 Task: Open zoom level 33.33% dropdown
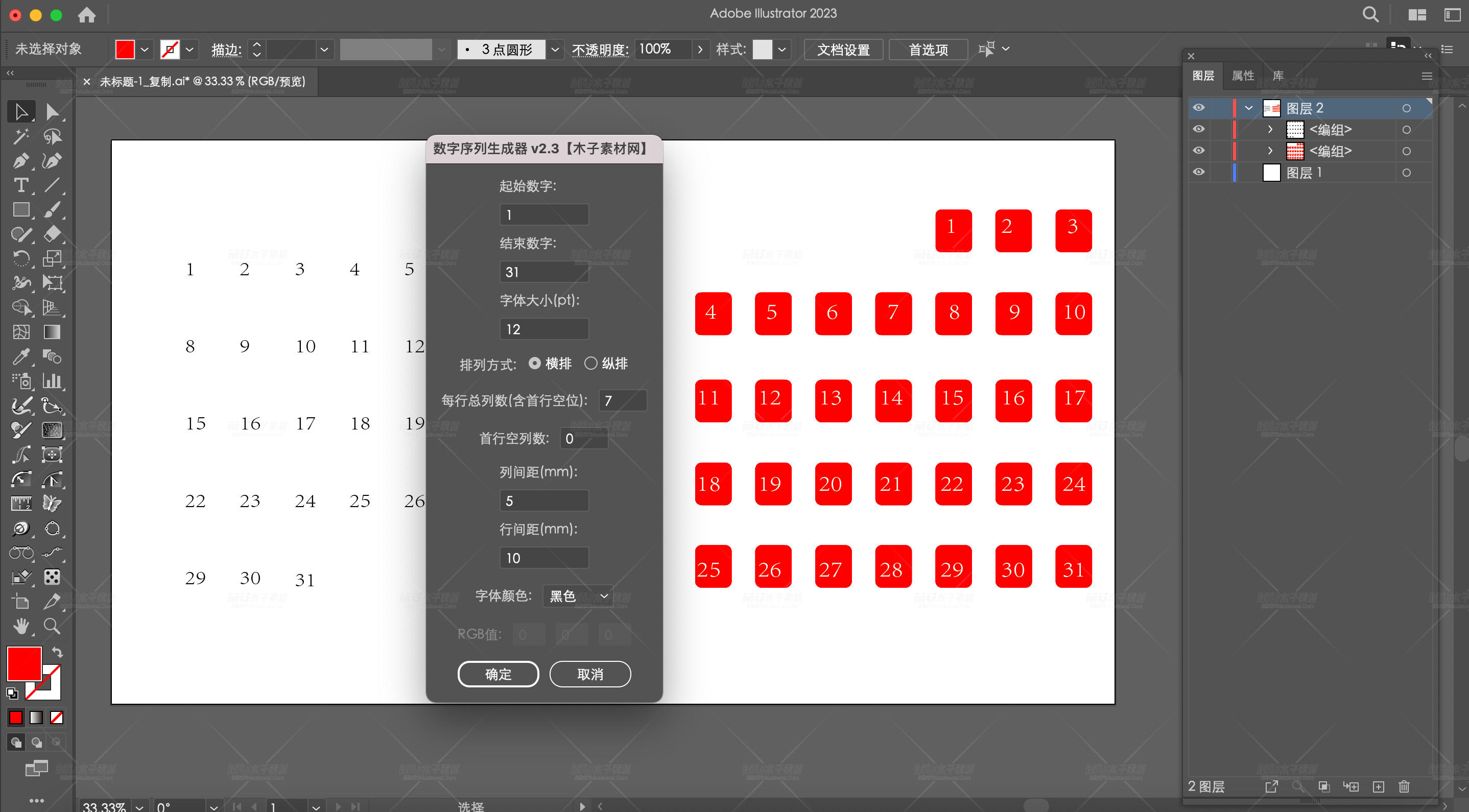[139, 807]
